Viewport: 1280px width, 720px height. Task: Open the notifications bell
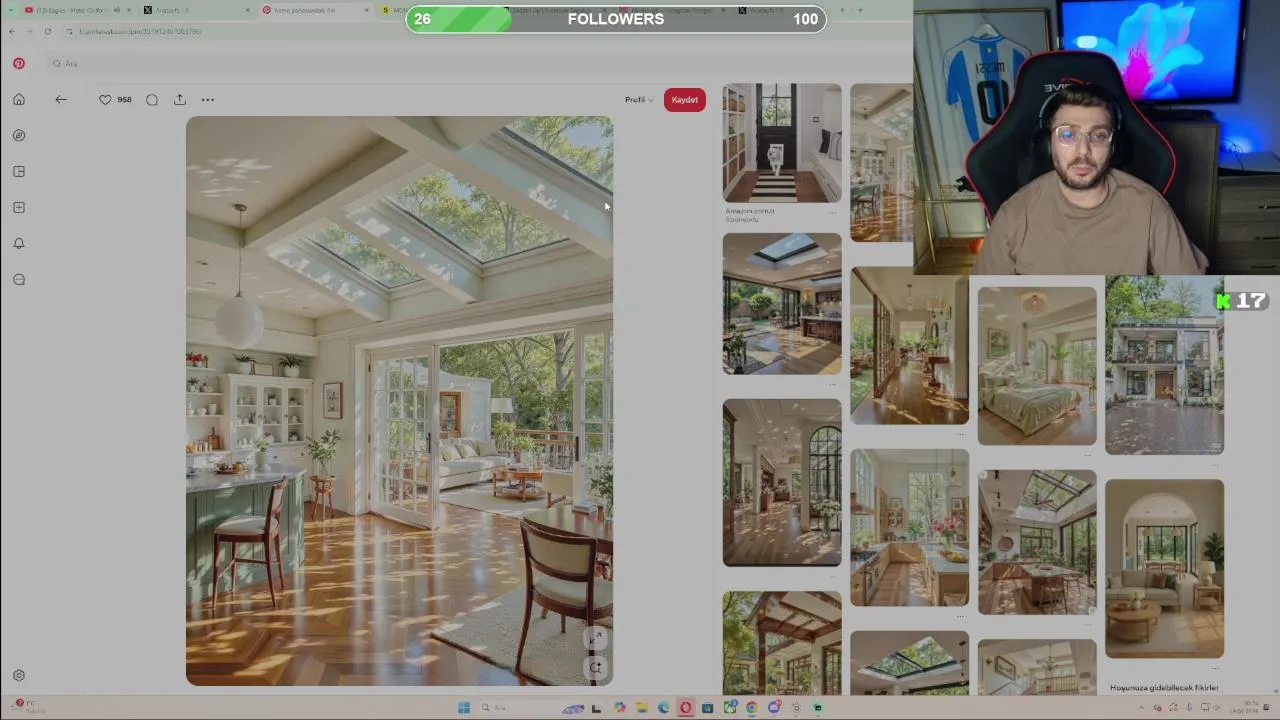[19, 243]
